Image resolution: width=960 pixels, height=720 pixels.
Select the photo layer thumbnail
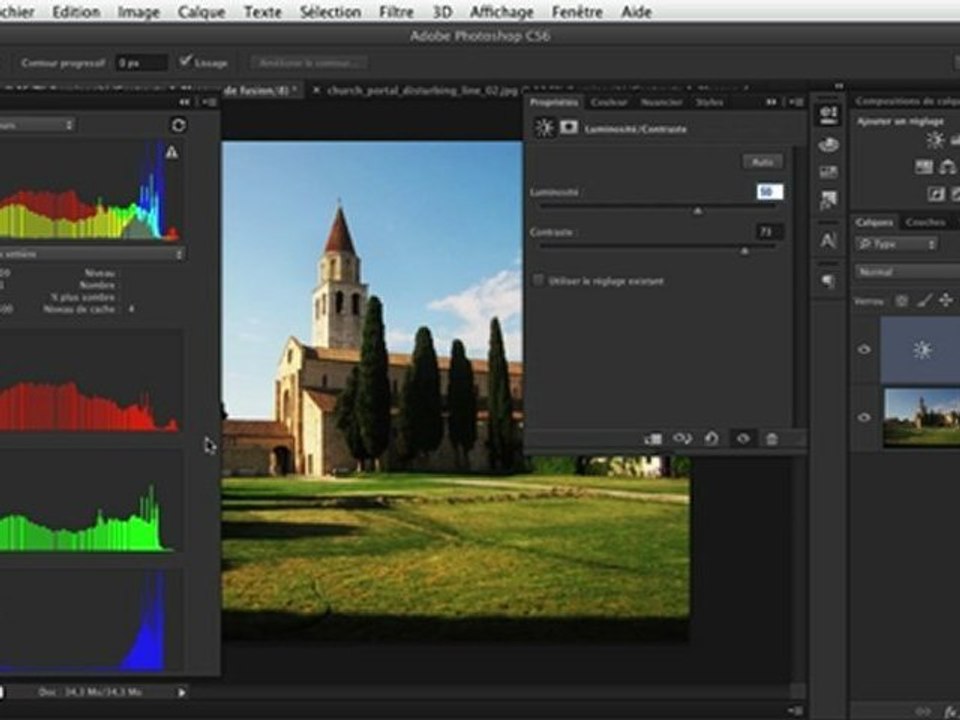click(921, 418)
